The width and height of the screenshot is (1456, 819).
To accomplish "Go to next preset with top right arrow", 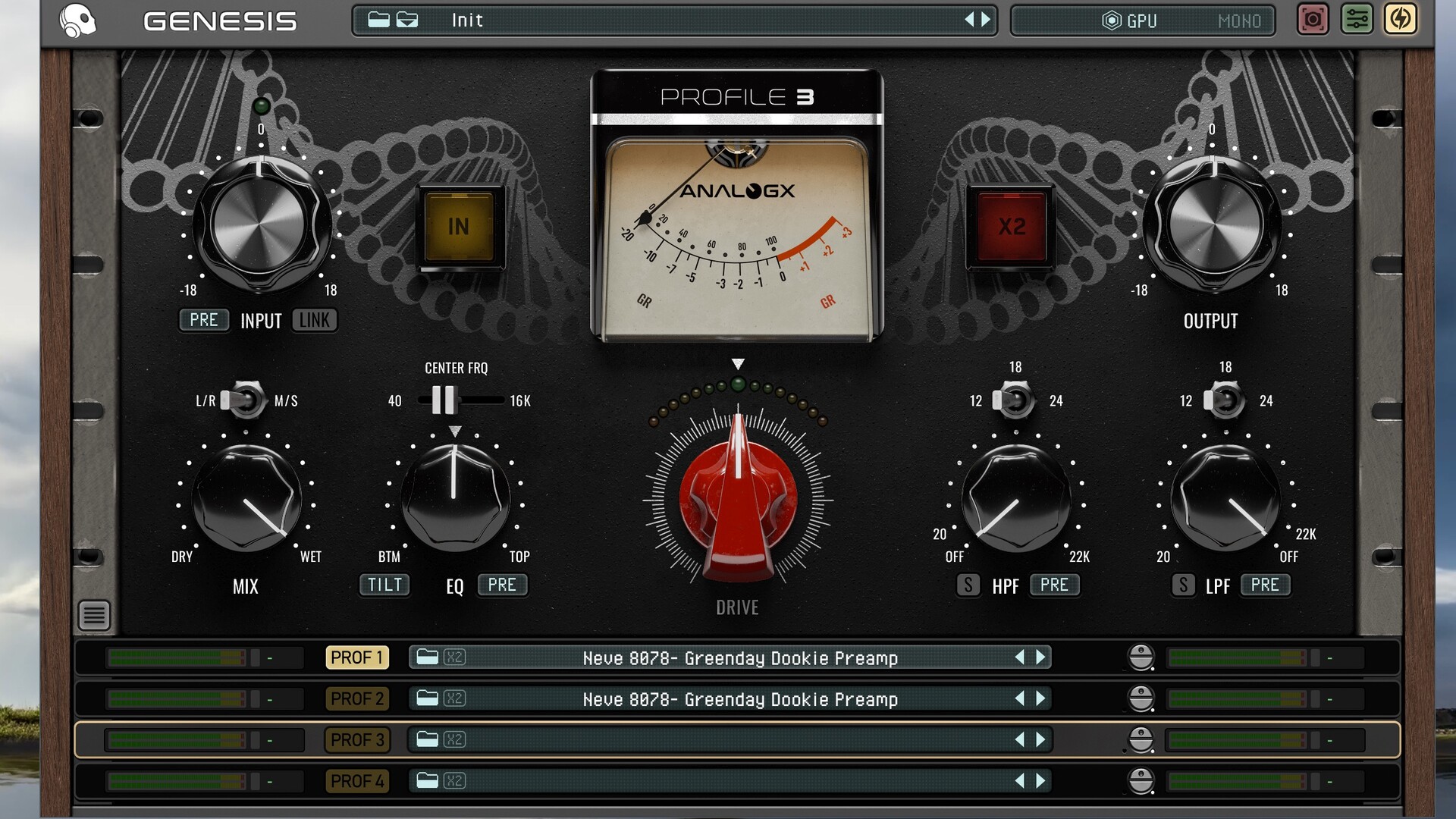I will pyautogui.click(x=986, y=20).
